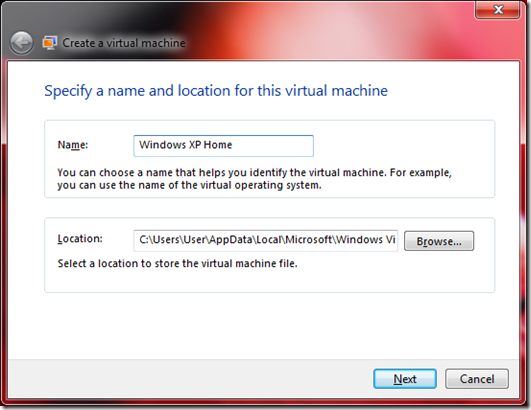Click blank space right of the Name field

tap(403, 146)
